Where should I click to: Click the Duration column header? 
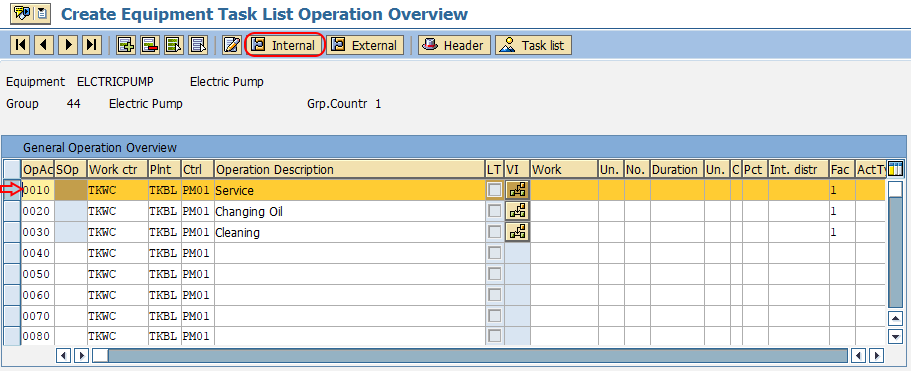tap(677, 169)
